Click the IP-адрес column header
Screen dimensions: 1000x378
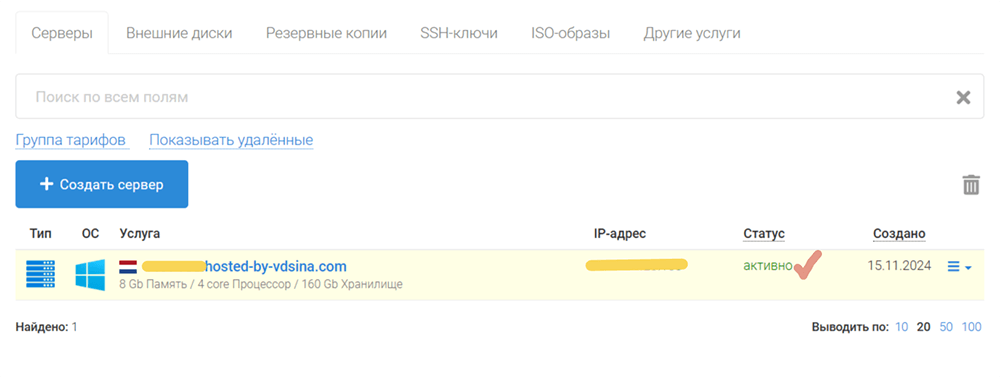click(x=620, y=234)
